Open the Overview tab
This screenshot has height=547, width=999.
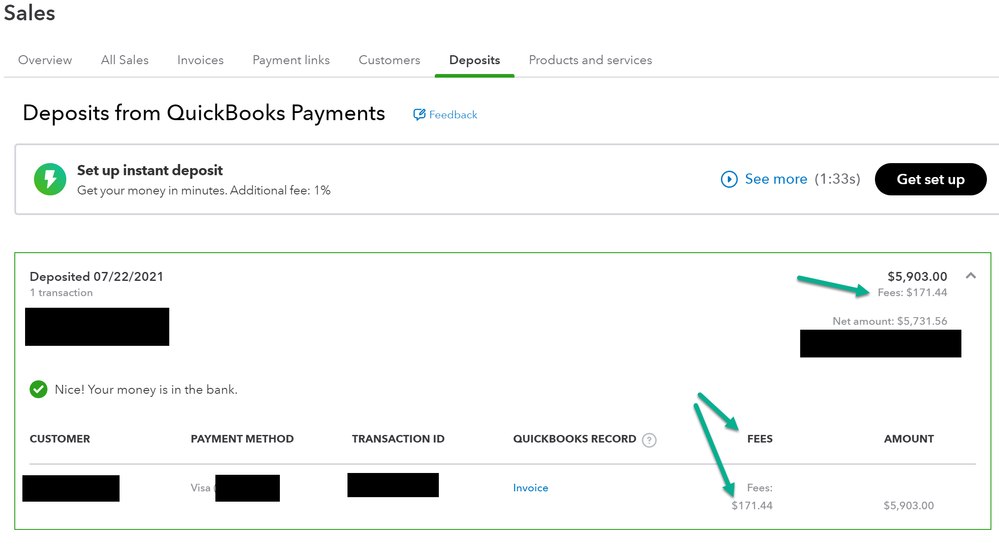(x=45, y=60)
